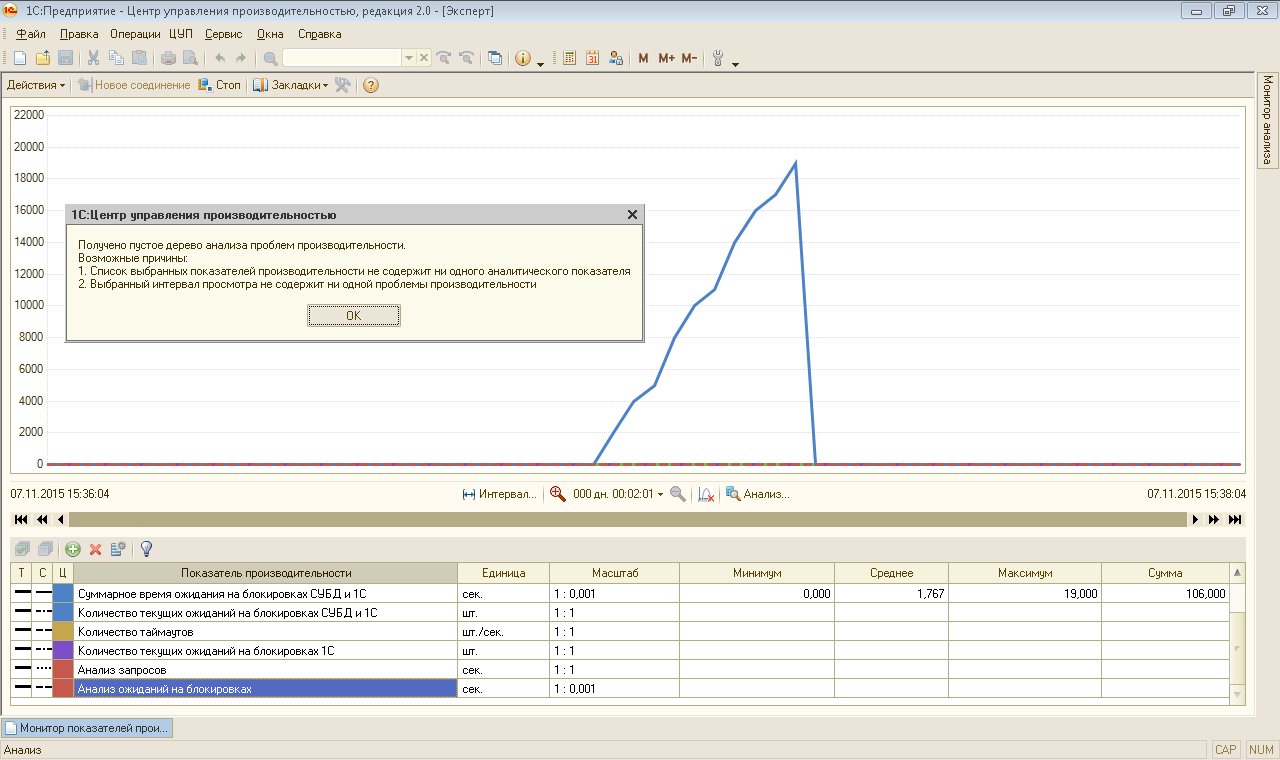Screen dimensions: 1280x760
Task: Click the indicator settings list icon
Action: 118,549
